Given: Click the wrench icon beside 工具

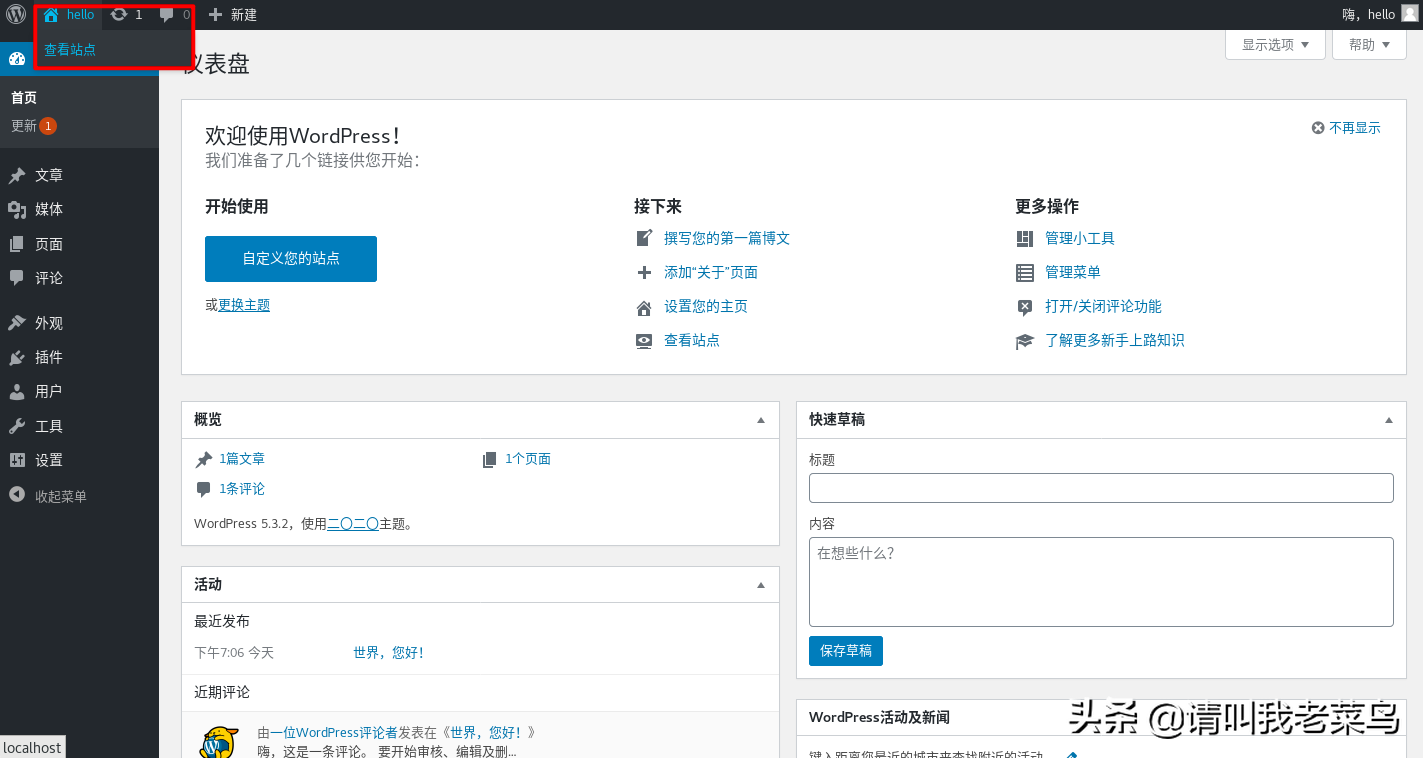Looking at the screenshot, I should (17, 426).
